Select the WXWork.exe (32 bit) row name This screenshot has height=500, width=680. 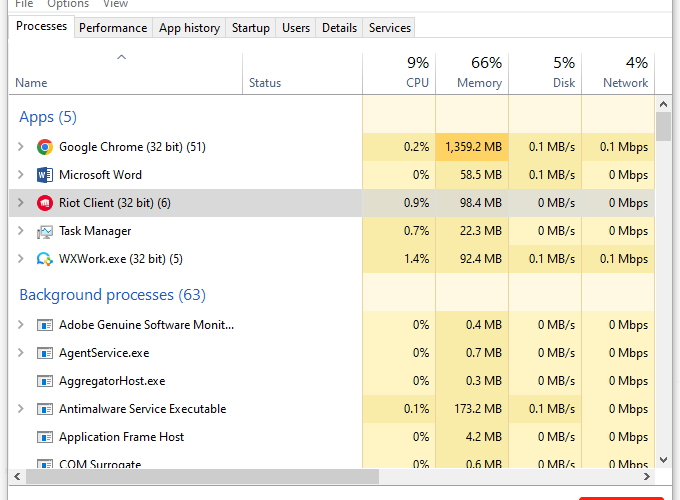(x=121, y=259)
